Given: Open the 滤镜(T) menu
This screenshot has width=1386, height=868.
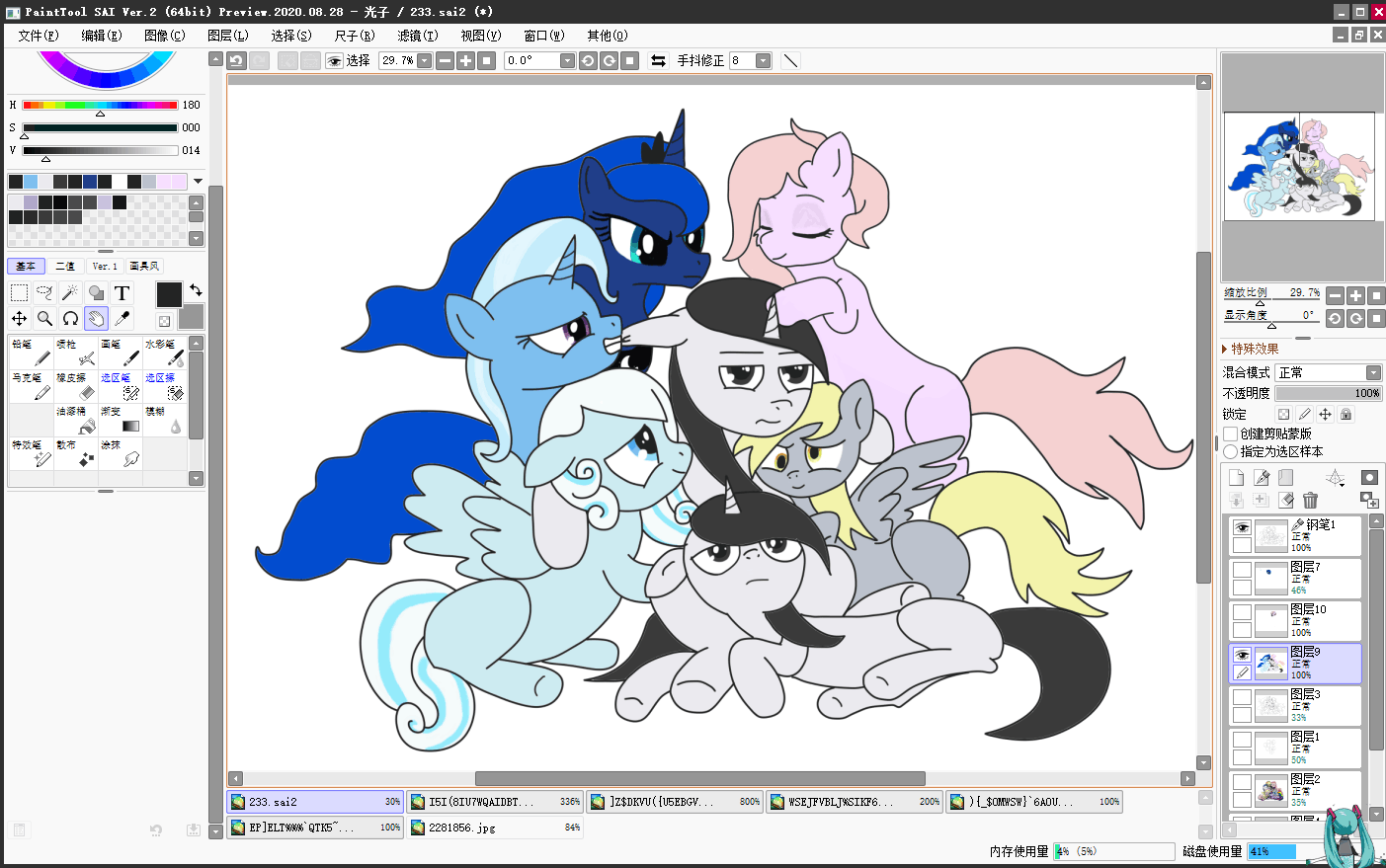Looking at the screenshot, I should point(417,35).
